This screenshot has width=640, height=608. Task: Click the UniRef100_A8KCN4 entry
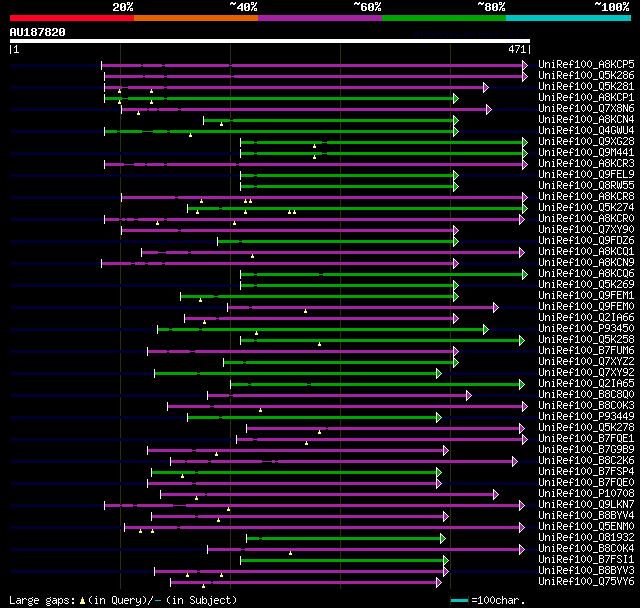(586, 120)
